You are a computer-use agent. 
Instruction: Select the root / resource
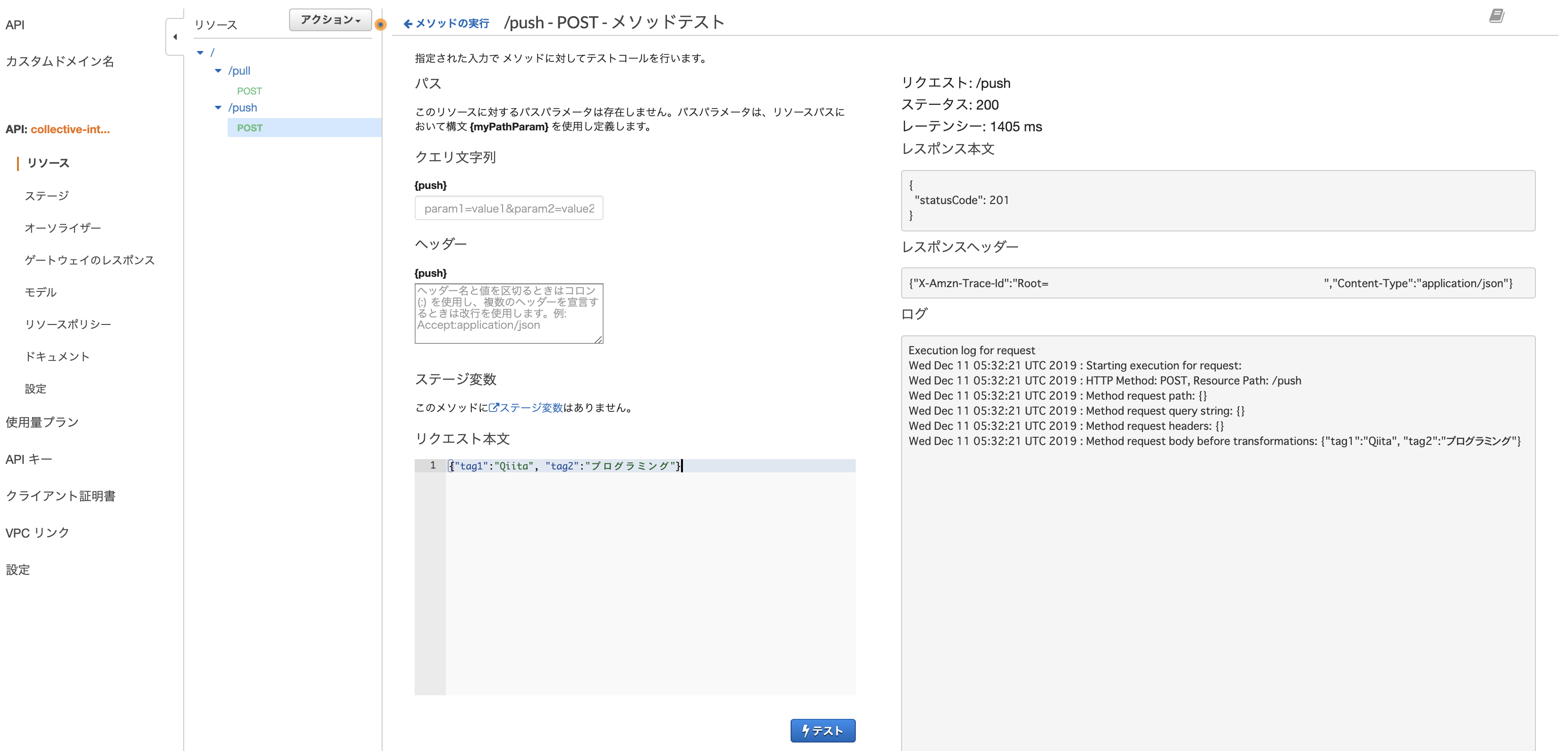coord(212,53)
